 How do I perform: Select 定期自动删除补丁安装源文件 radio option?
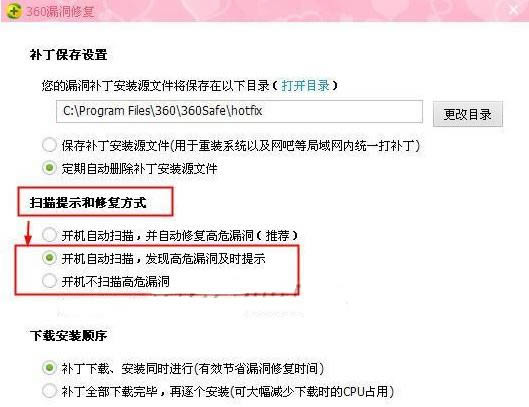click(x=49, y=168)
